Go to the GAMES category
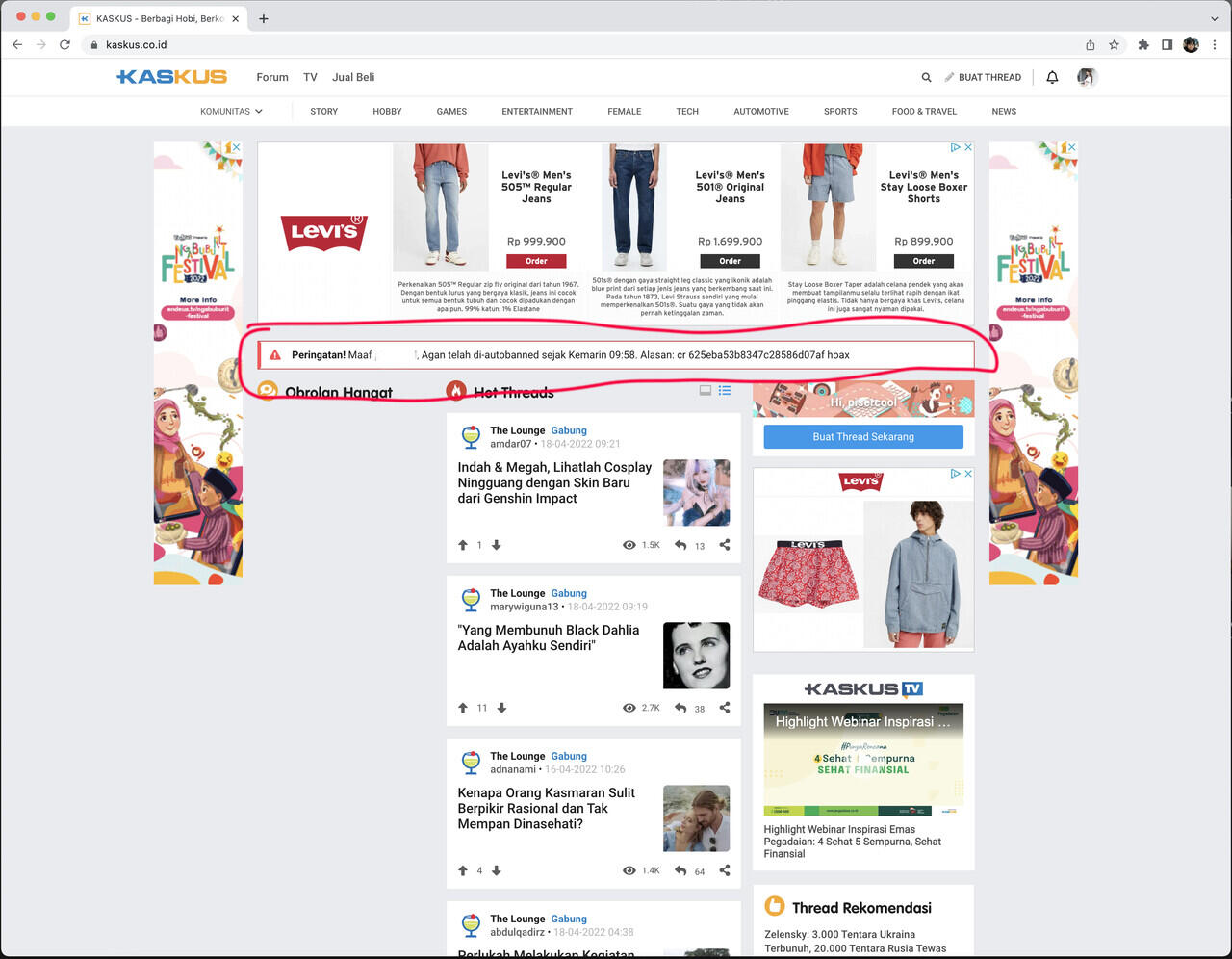The image size is (1232, 959). [451, 112]
